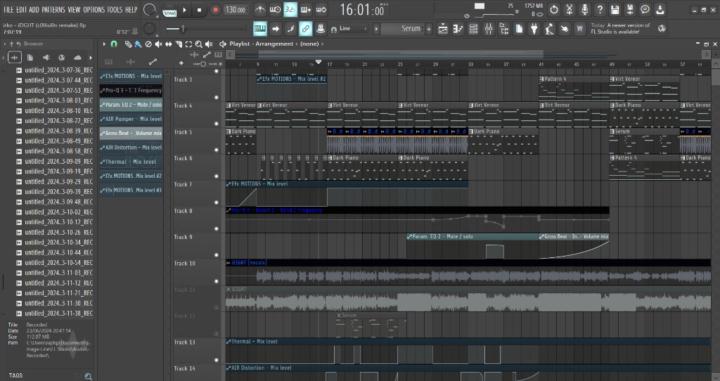Pick the Thermal - Mix level clip in picker
The image size is (720, 381).
click(x=131, y=162)
